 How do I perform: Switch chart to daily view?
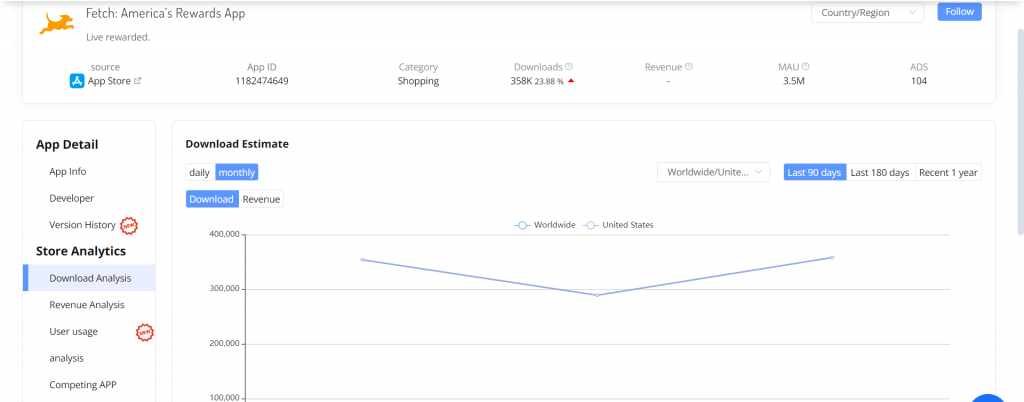point(200,172)
